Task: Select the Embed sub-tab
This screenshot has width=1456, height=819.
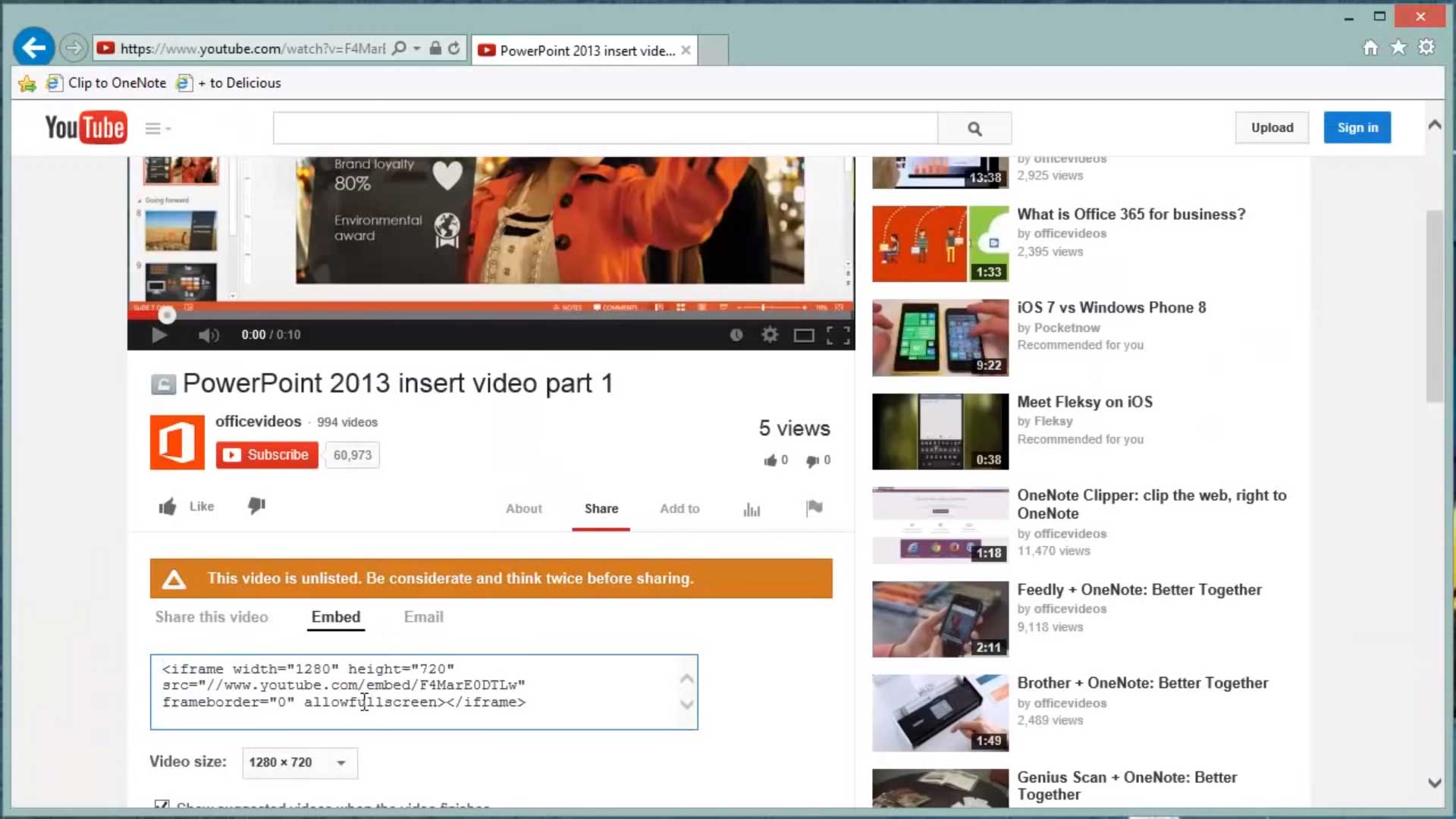Action: coord(336,617)
